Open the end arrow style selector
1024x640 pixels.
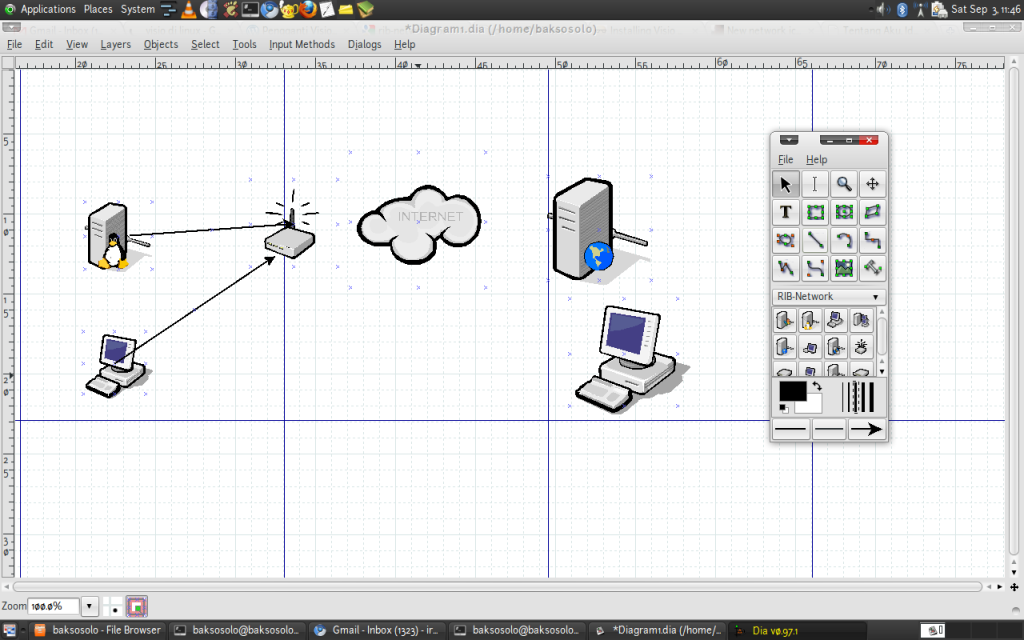867,430
